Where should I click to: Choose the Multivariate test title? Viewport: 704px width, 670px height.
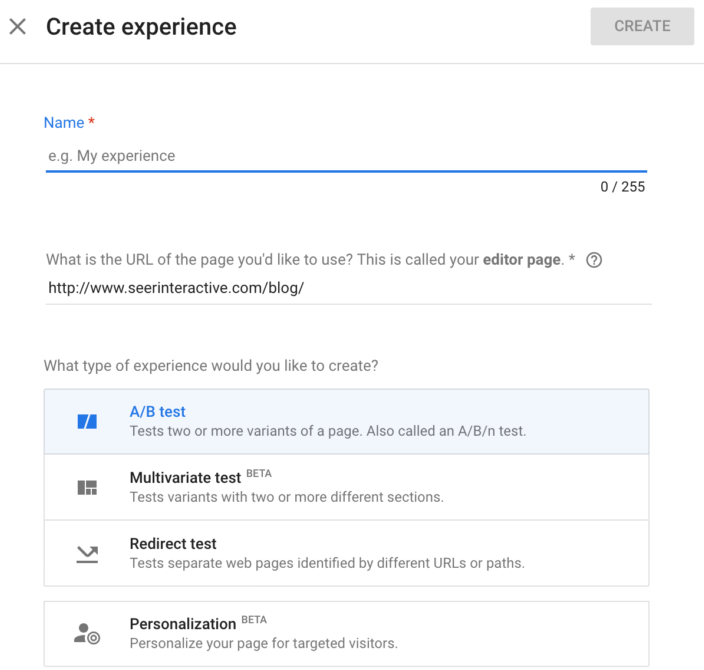185,478
